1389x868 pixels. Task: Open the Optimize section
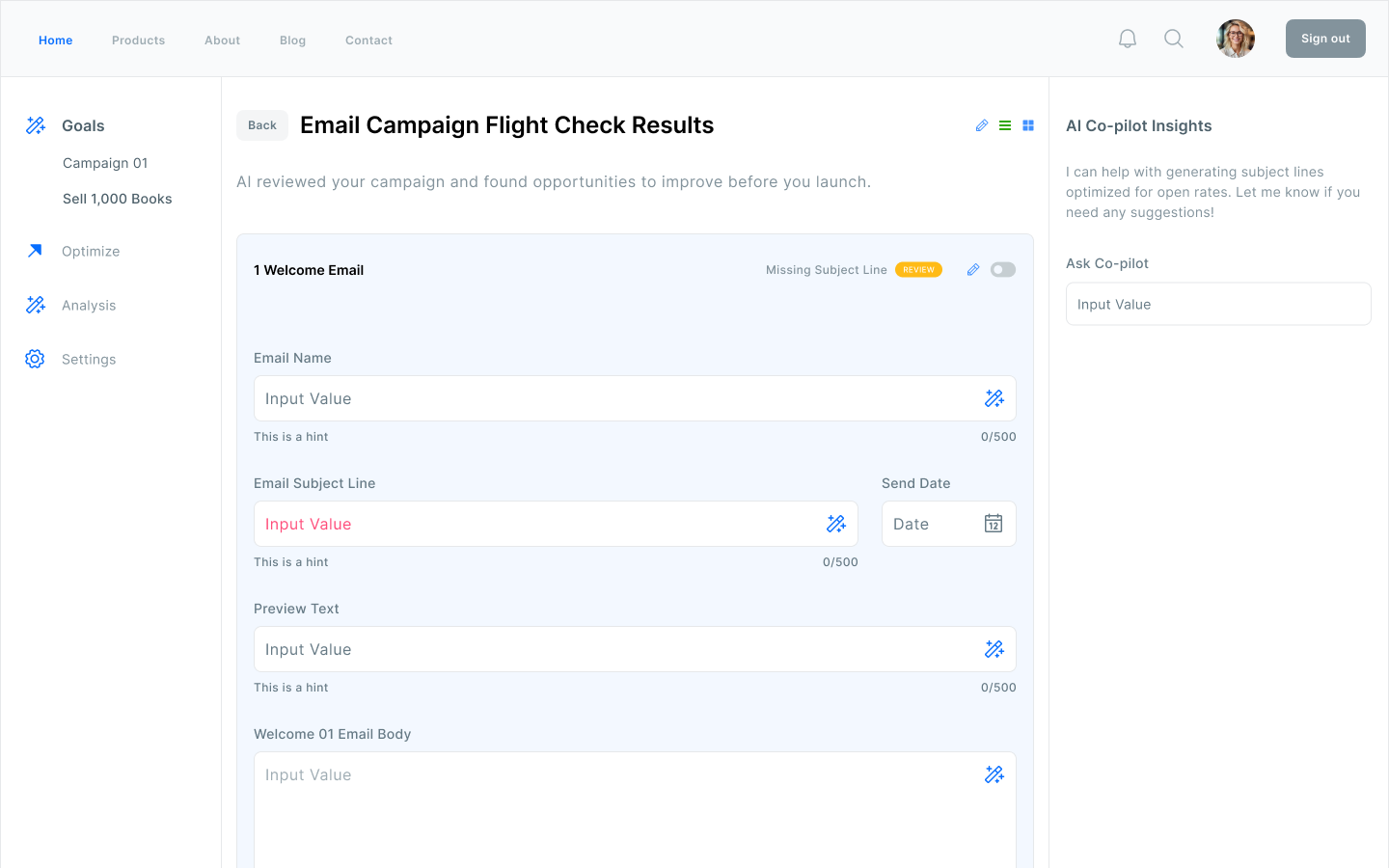(91, 252)
